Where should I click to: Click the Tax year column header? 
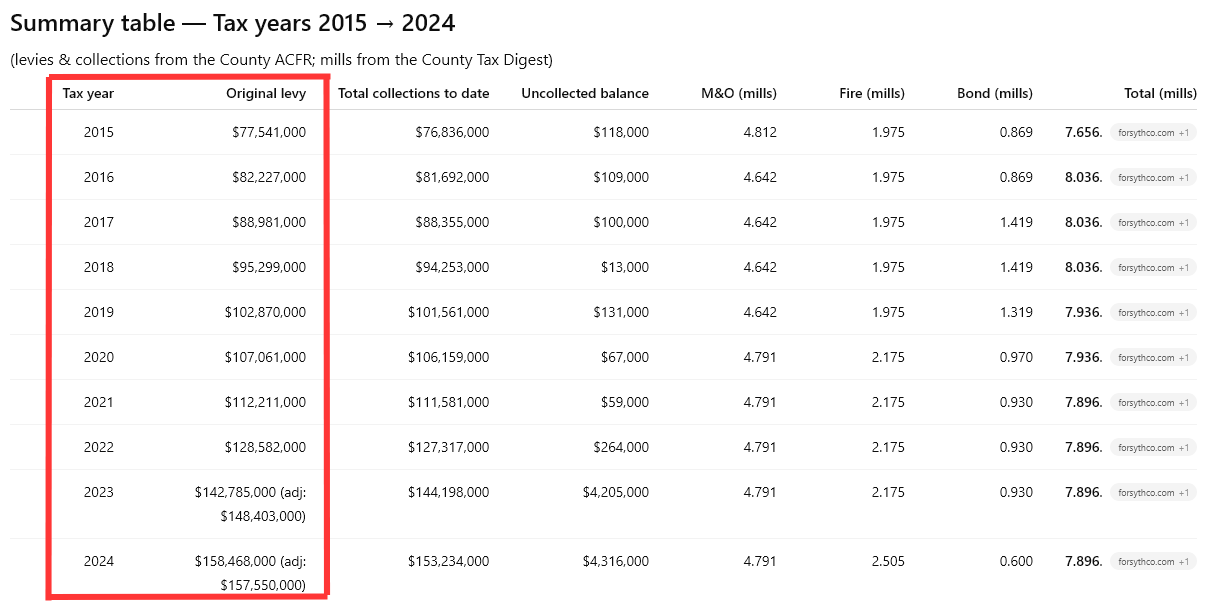click(88, 93)
